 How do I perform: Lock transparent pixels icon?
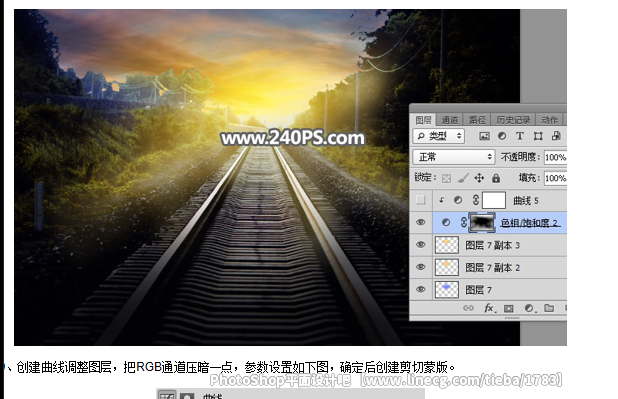(446, 179)
